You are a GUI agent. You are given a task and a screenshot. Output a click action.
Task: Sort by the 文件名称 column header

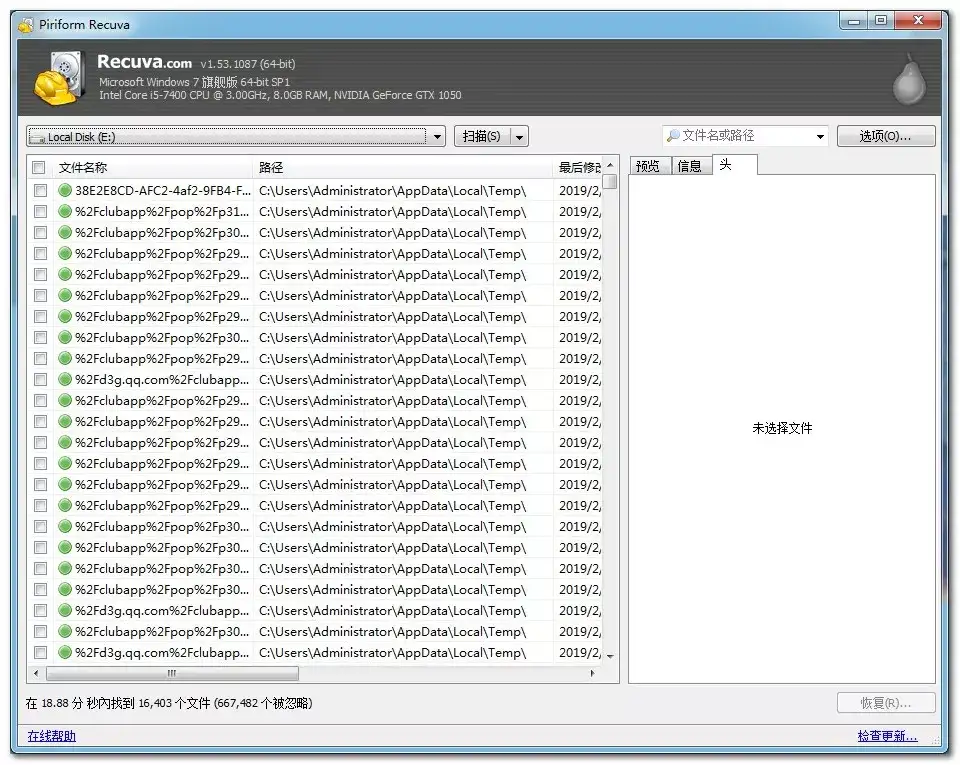(x=153, y=167)
